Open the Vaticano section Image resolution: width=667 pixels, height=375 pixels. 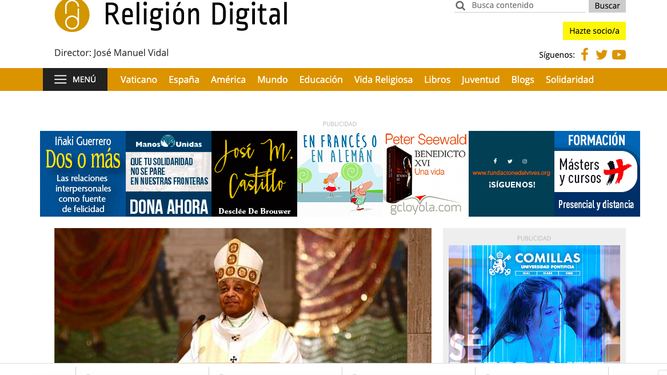(x=139, y=80)
